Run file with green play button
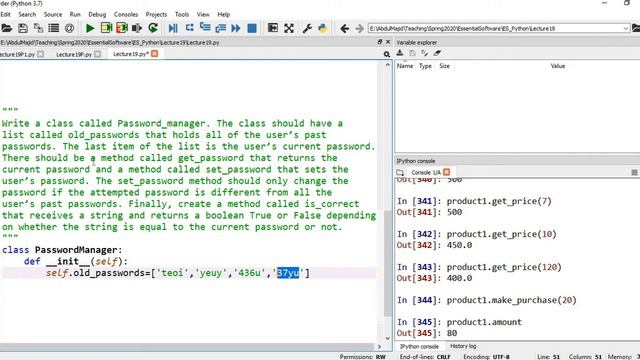Screen dimensions: 640x360 [90, 28]
